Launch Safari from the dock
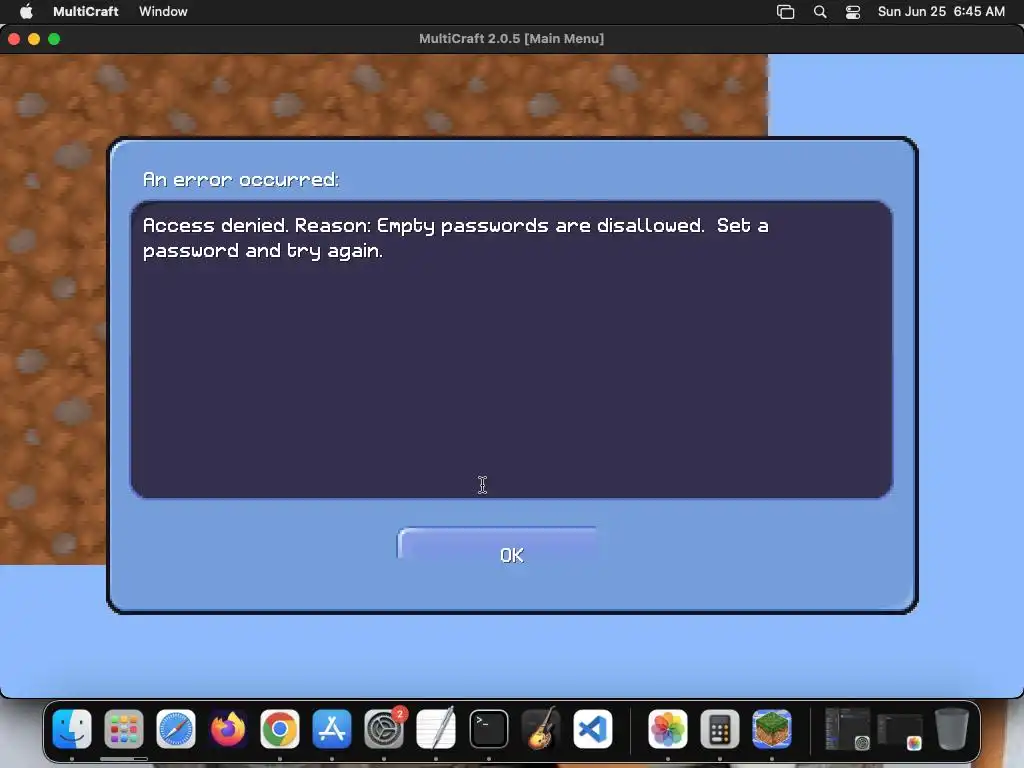 [176, 729]
